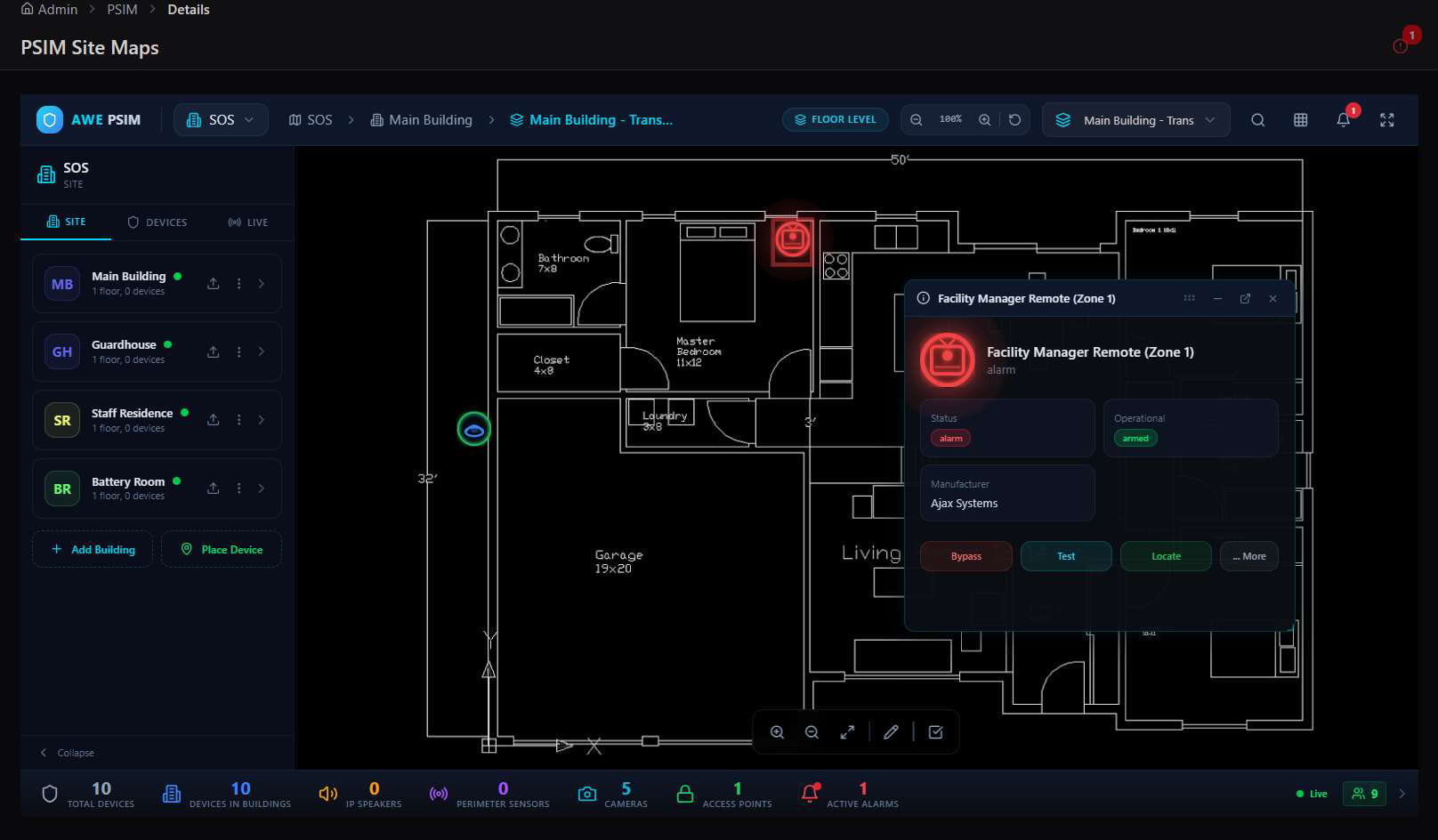Click the Test button in device popup
The height and width of the screenshot is (840, 1438).
pyautogui.click(x=1066, y=556)
